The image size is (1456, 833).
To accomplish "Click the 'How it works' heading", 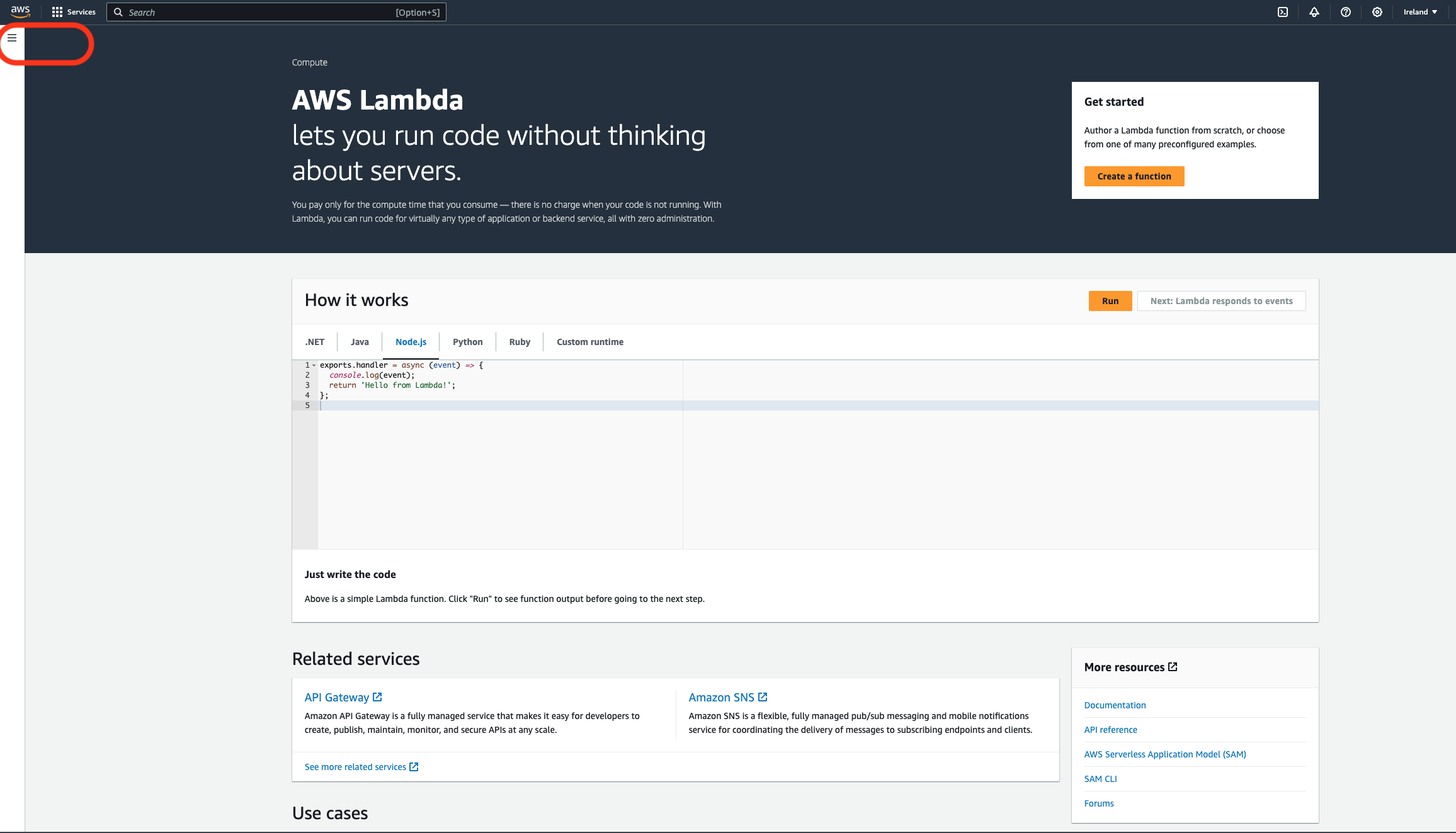I will [356, 300].
